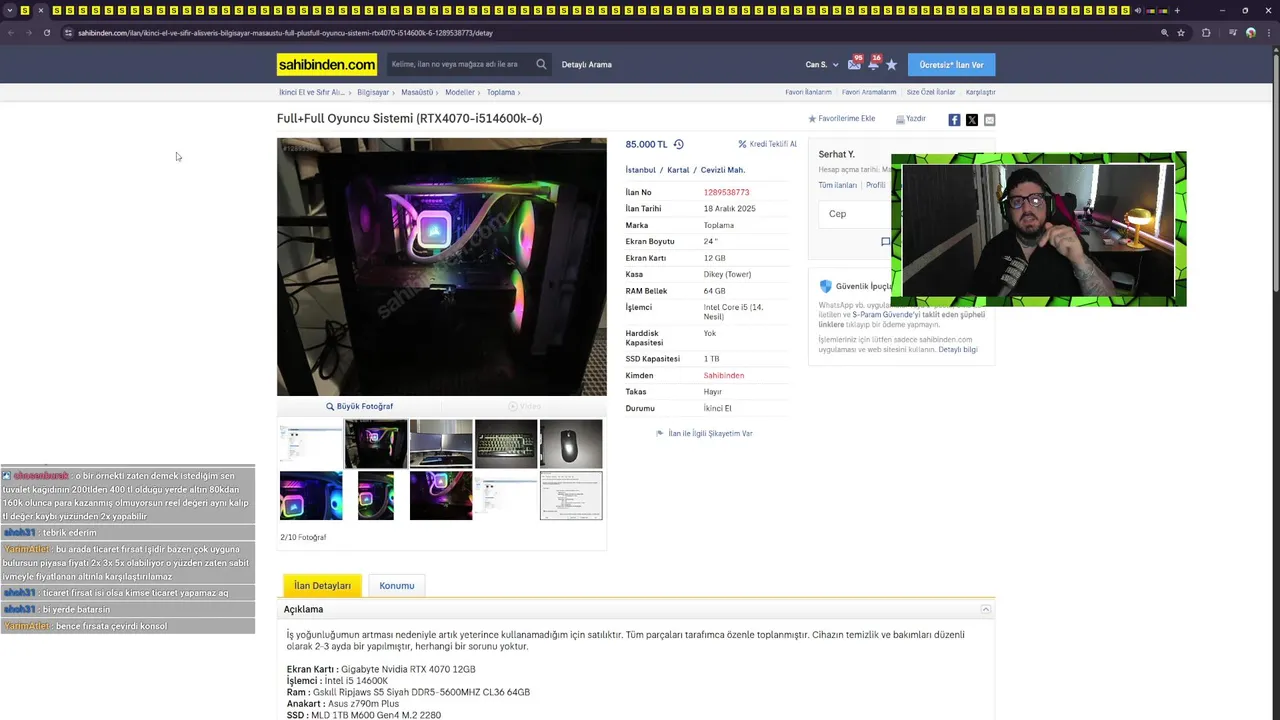The image size is (1280, 720).
Task: View site information icon in address bar
Action: [x=68, y=33]
